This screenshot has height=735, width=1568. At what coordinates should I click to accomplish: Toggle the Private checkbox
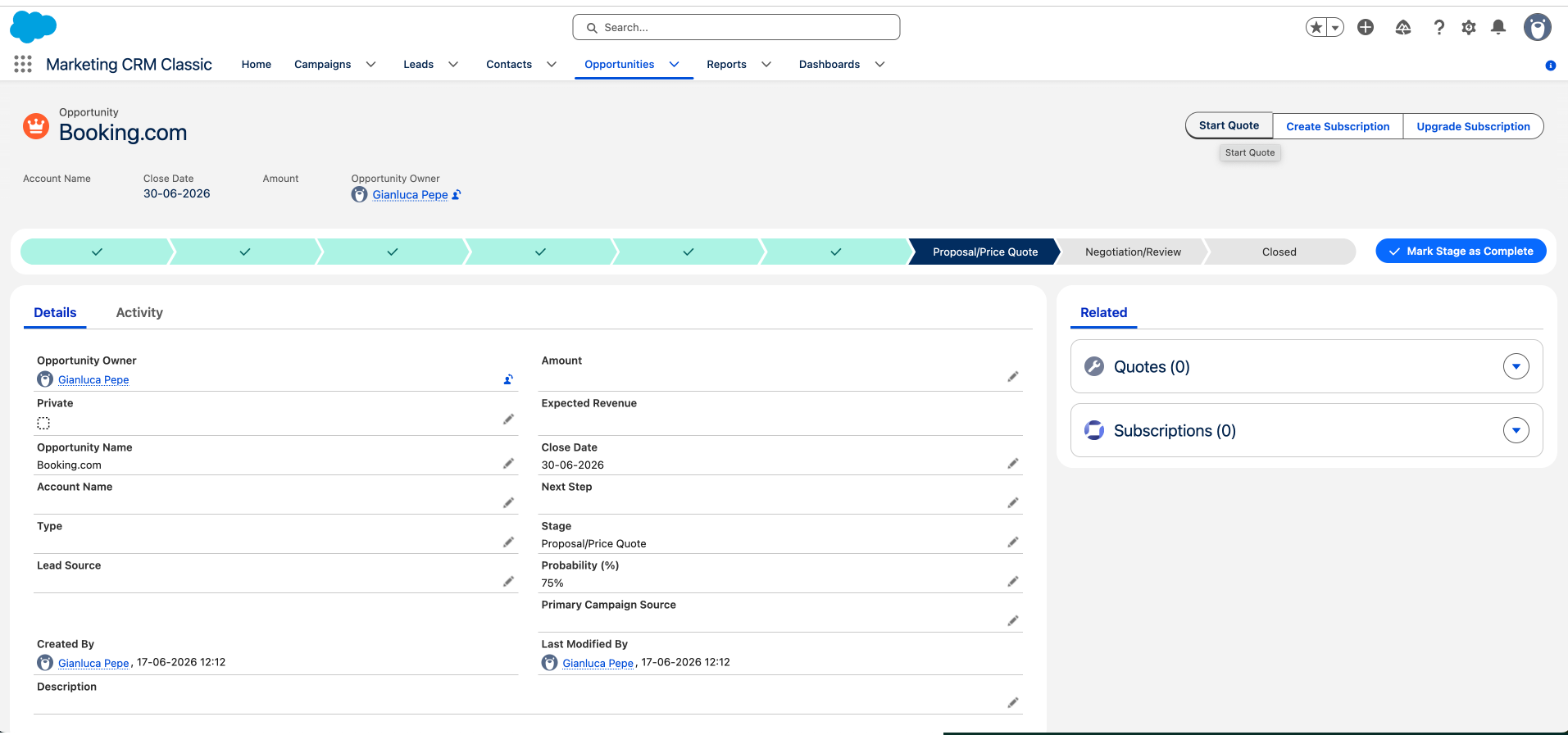coord(43,424)
